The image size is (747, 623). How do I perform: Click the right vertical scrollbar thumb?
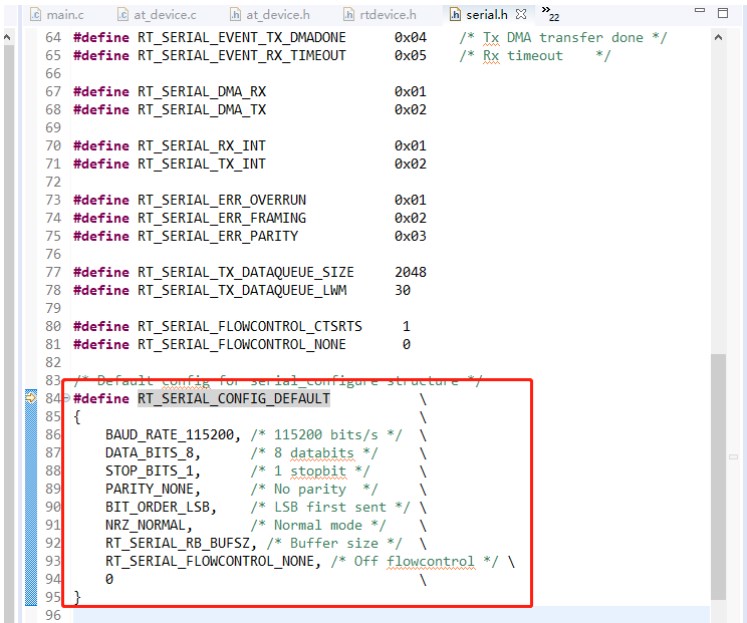(718, 477)
